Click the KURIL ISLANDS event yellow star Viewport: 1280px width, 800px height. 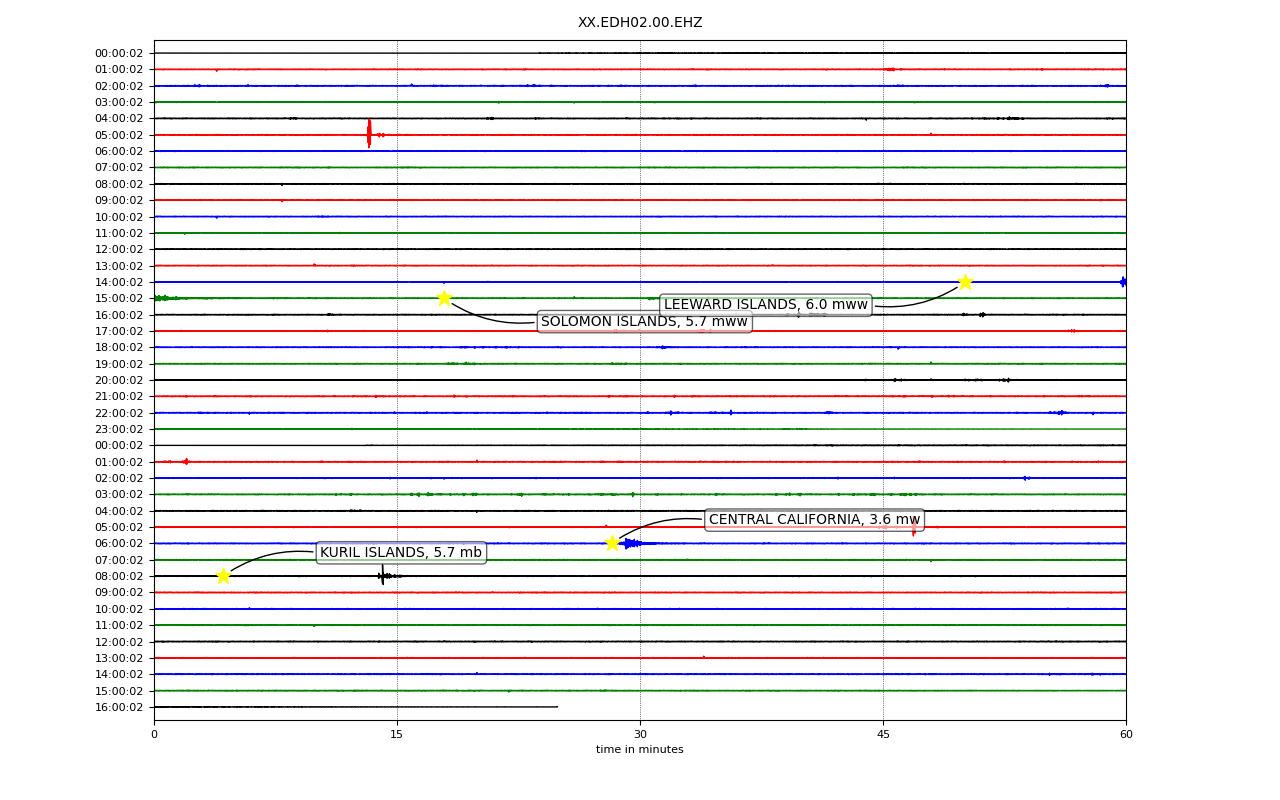pos(223,576)
